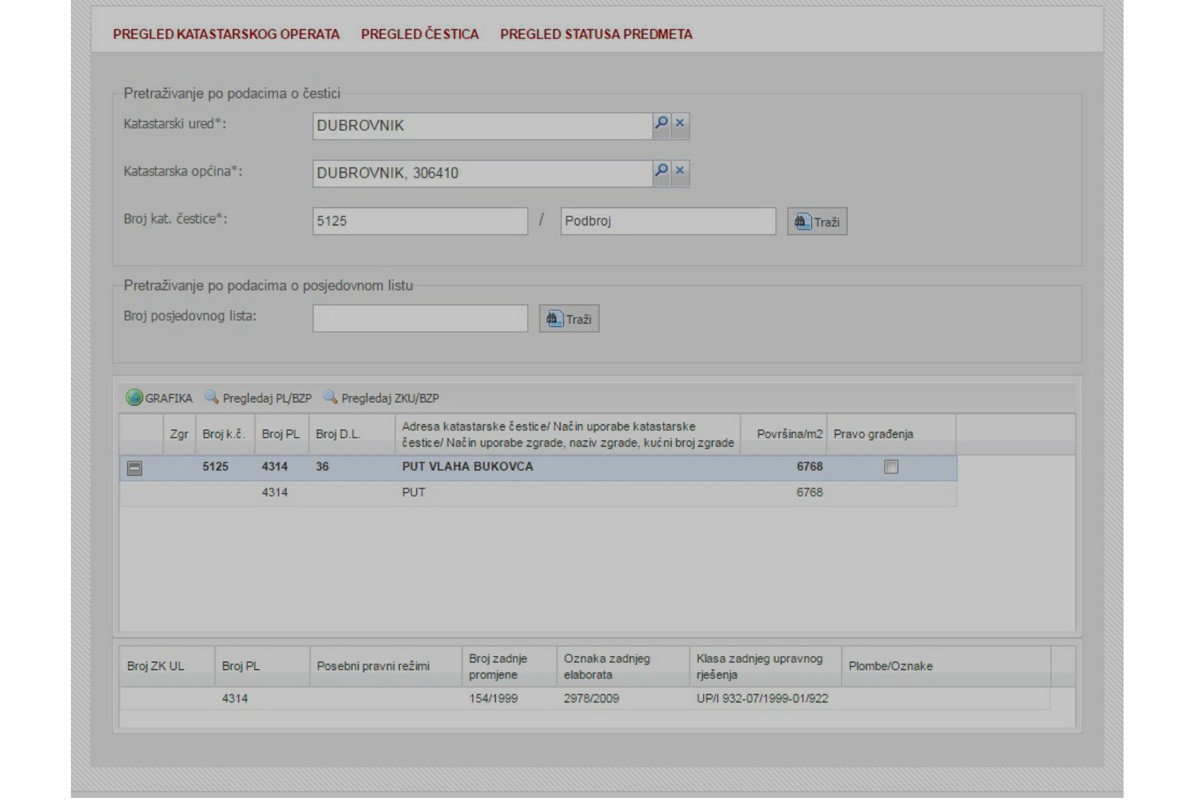
Task: Toggle Pravo građenja checkbox for parcel 5125
Action: point(891,467)
